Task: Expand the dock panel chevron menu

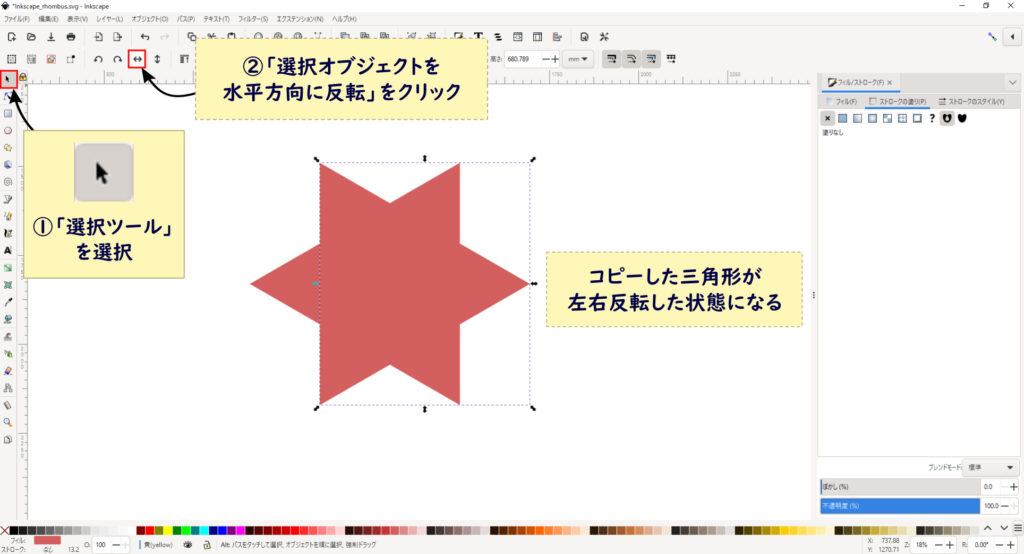Action: click(1012, 82)
